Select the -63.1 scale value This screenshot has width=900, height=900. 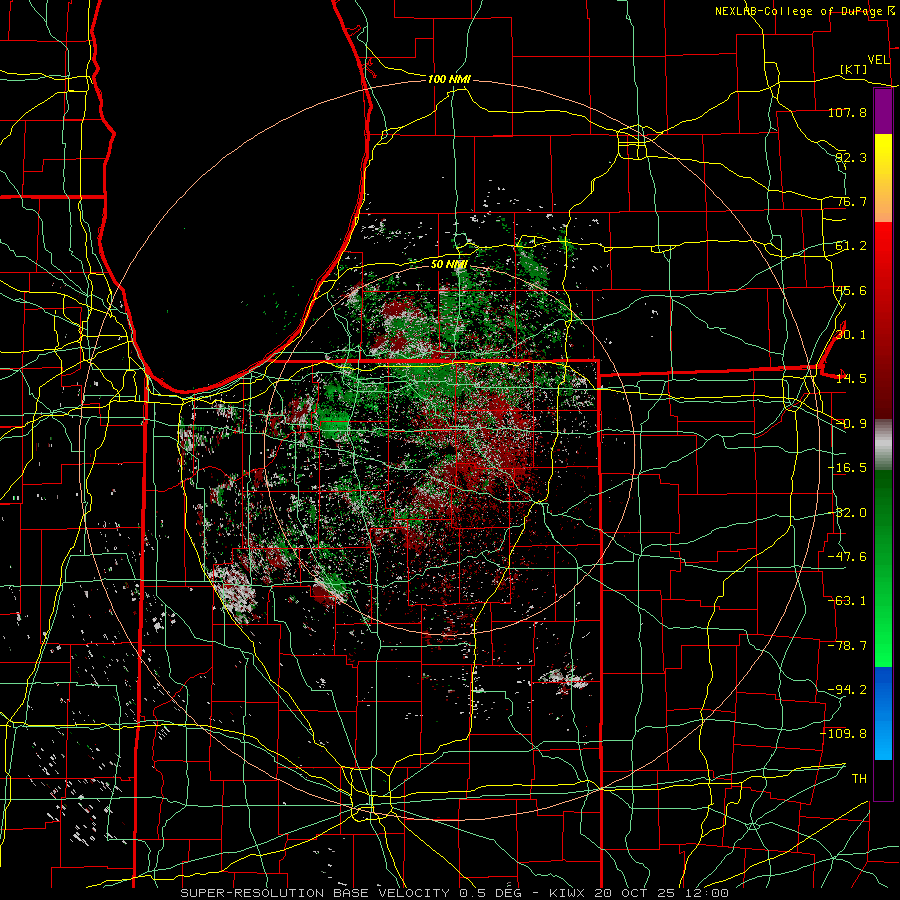tap(847, 601)
